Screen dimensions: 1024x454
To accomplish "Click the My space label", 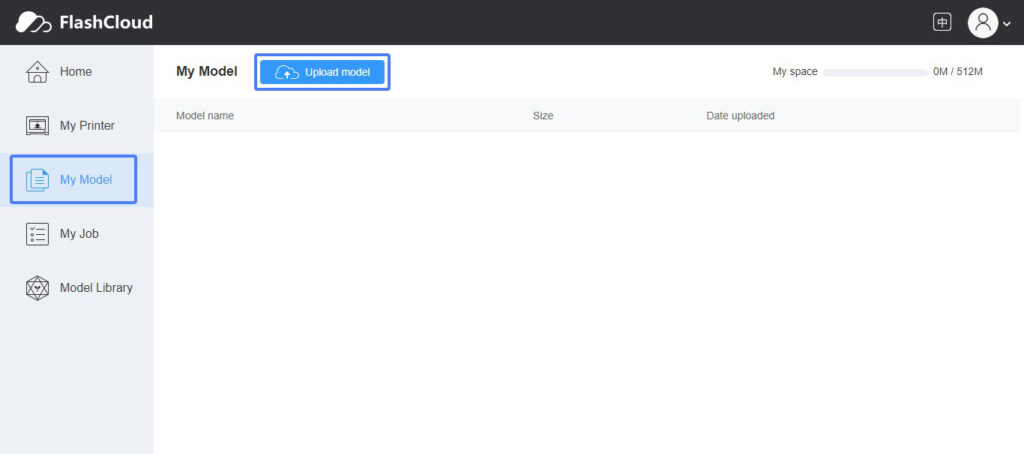I will click(x=795, y=72).
